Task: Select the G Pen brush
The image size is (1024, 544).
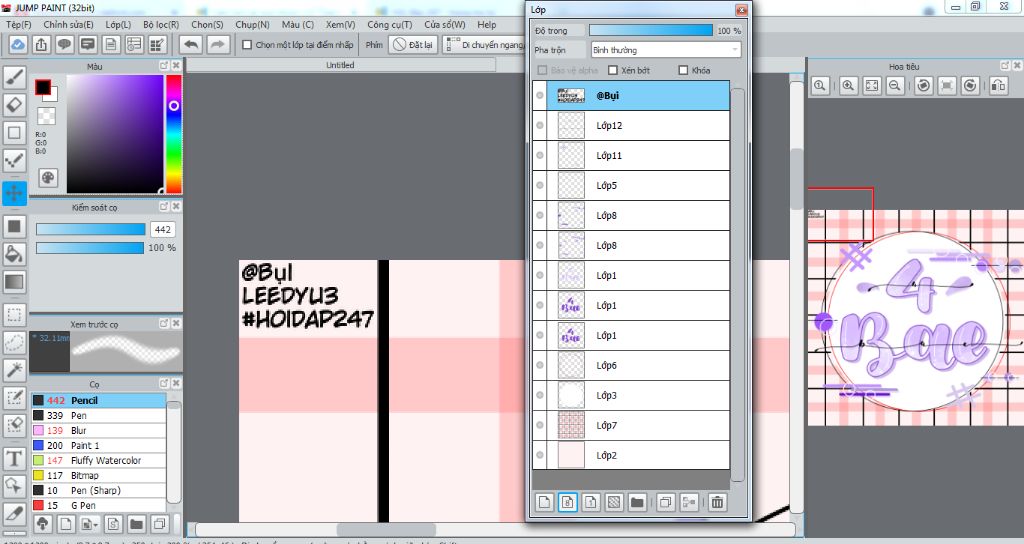Action: point(99,505)
